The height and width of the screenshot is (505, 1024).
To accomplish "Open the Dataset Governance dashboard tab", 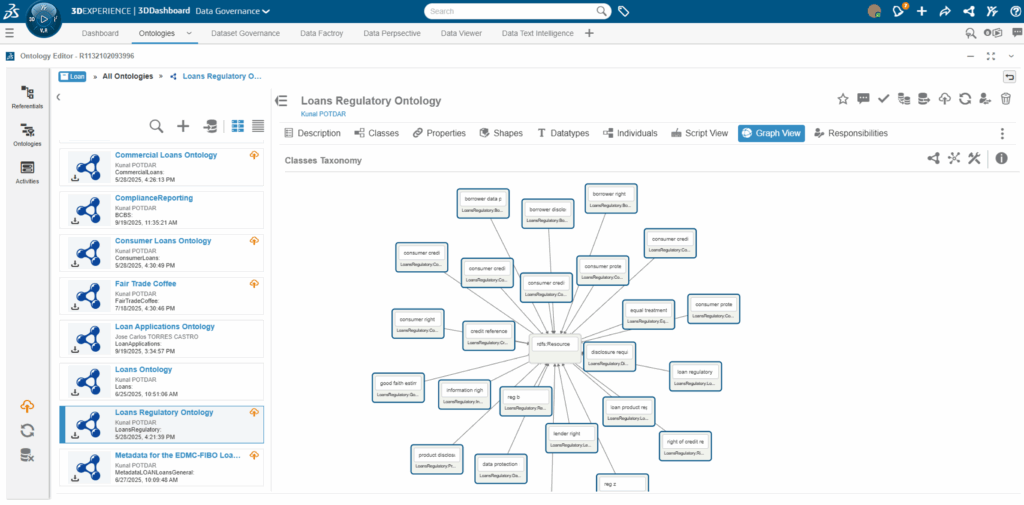I will (x=245, y=33).
